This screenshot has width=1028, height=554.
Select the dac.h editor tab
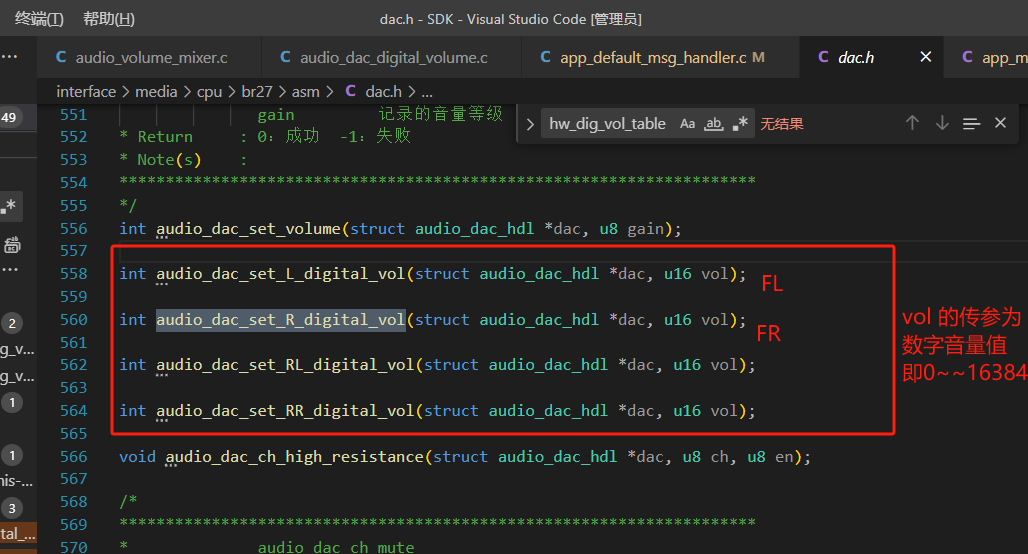click(x=856, y=58)
